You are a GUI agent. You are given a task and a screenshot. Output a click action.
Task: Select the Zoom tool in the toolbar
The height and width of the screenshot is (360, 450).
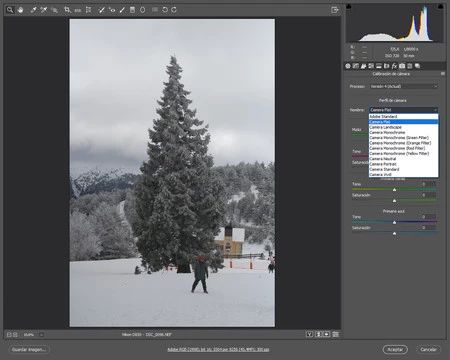10,10
